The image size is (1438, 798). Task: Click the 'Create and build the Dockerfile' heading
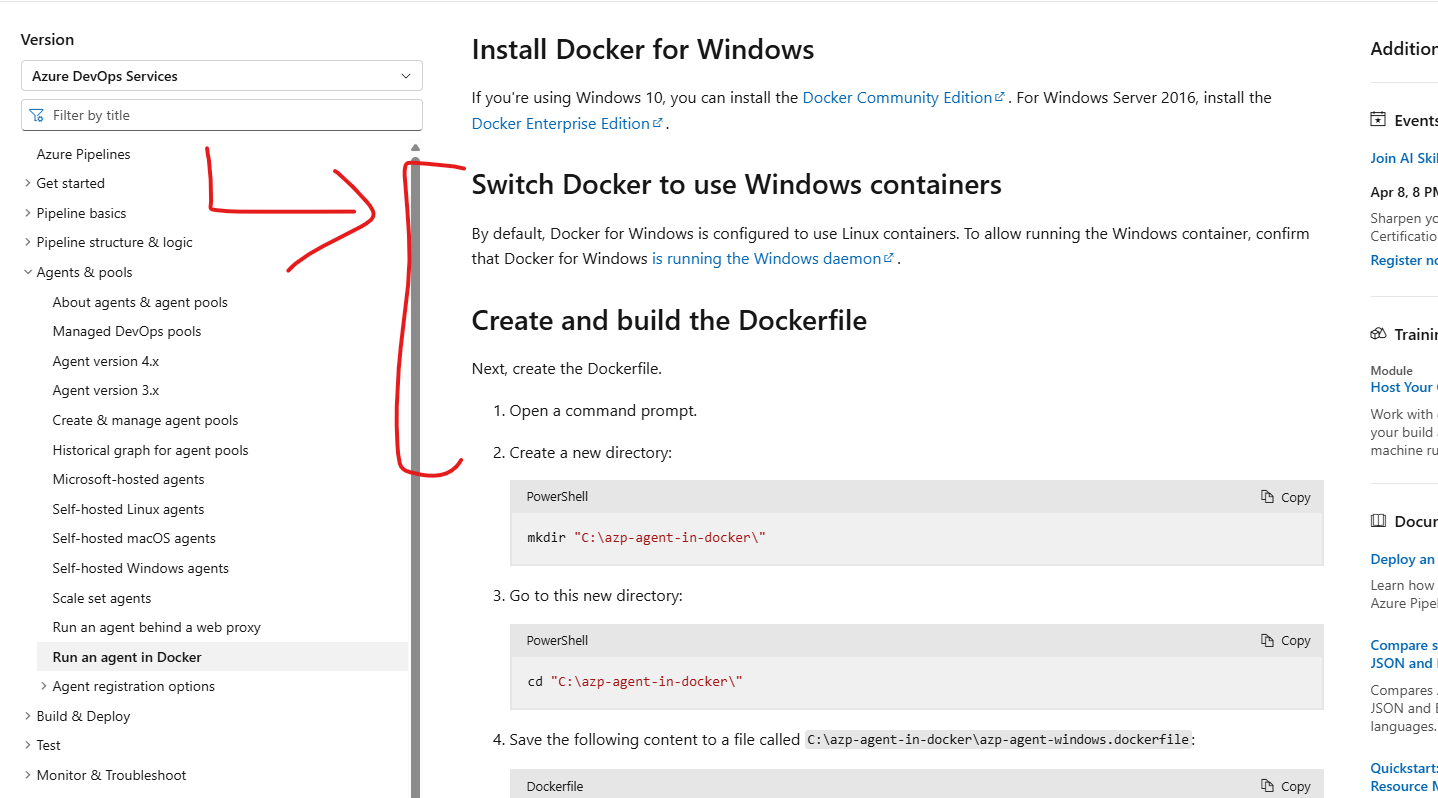(x=669, y=321)
